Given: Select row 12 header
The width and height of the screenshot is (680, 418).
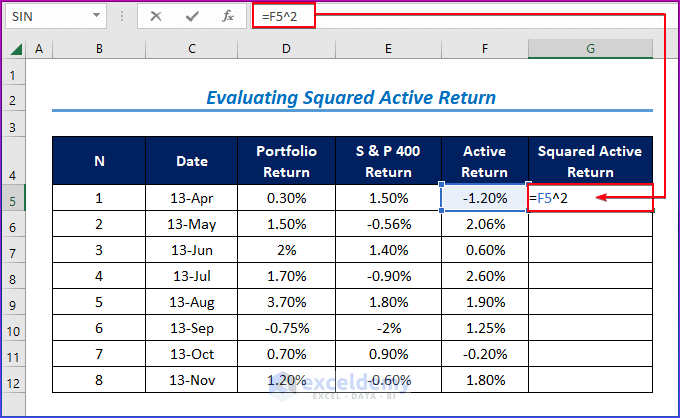Looking at the screenshot, I should 13,380.
